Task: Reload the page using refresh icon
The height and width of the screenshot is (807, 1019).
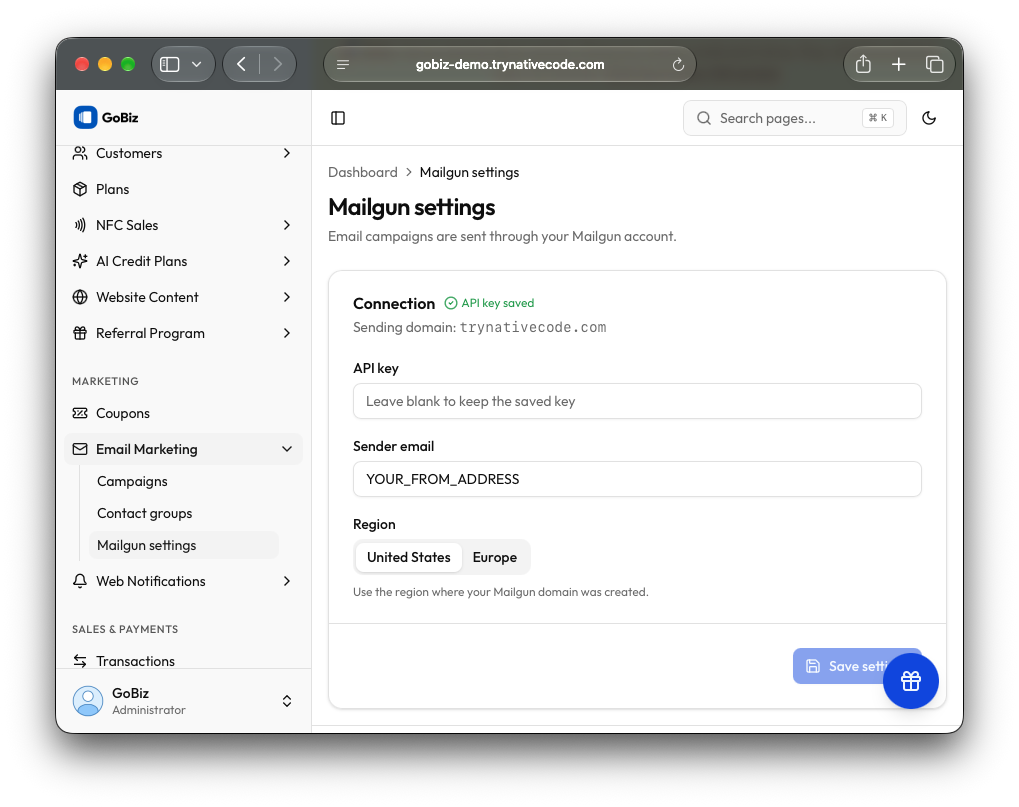Action: click(678, 64)
